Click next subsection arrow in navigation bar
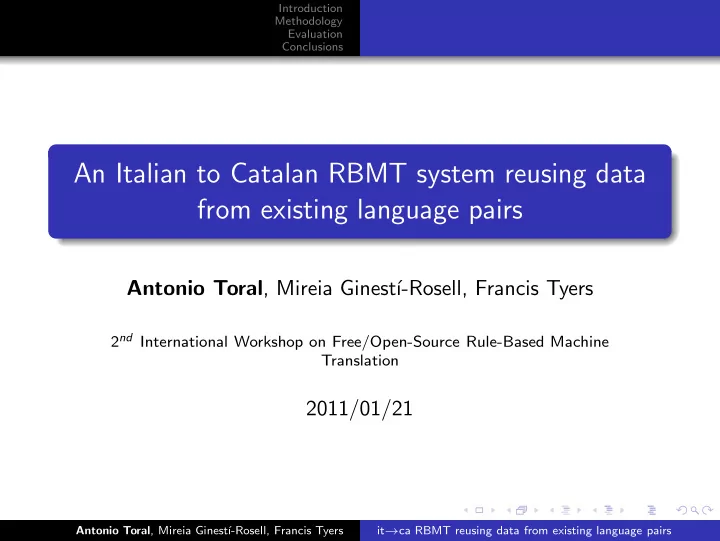The height and width of the screenshot is (541, 720). tap(579, 510)
